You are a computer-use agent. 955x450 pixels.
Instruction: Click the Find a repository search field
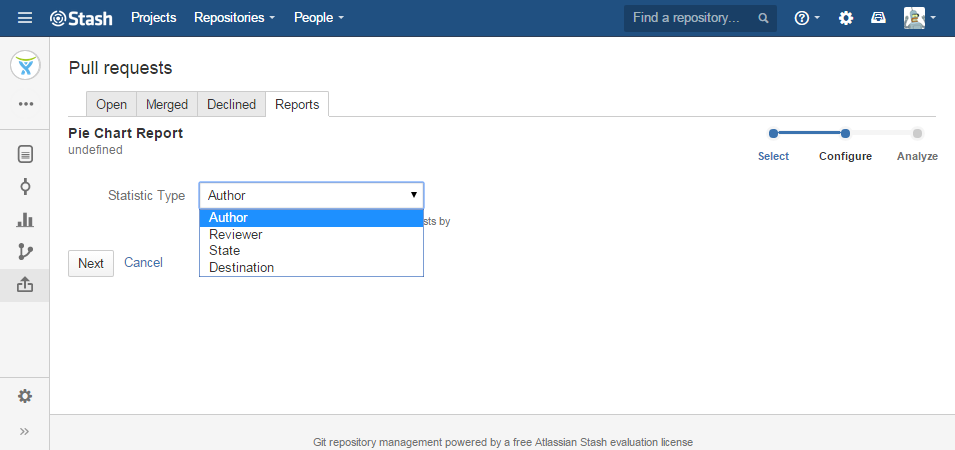693,18
